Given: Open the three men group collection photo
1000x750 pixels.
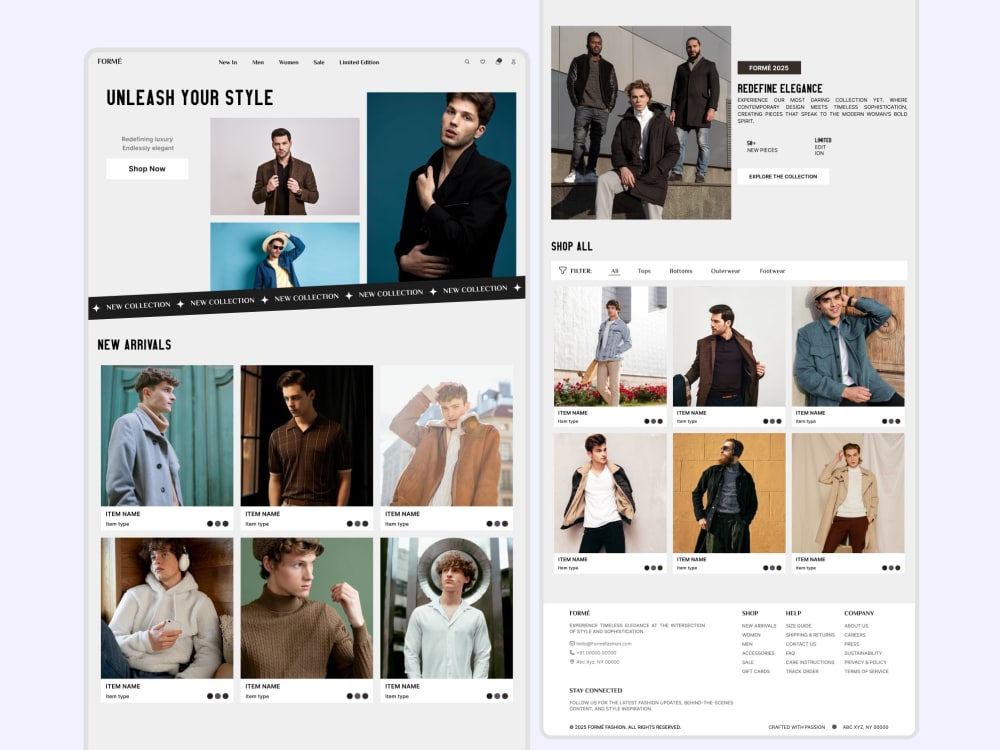Looking at the screenshot, I should 641,122.
